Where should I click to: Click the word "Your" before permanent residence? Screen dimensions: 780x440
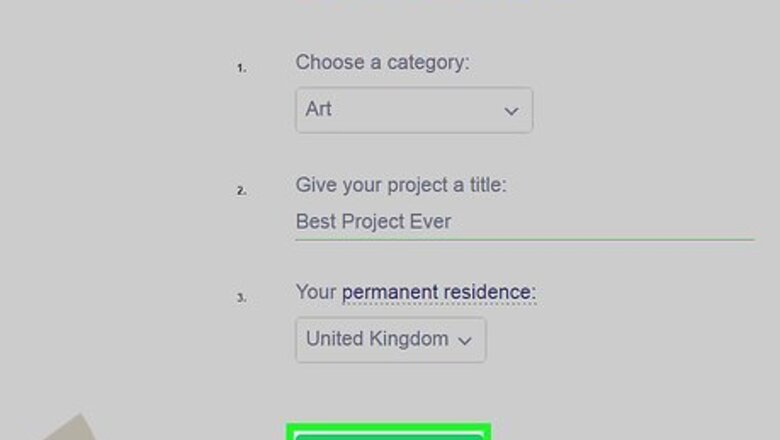315,292
